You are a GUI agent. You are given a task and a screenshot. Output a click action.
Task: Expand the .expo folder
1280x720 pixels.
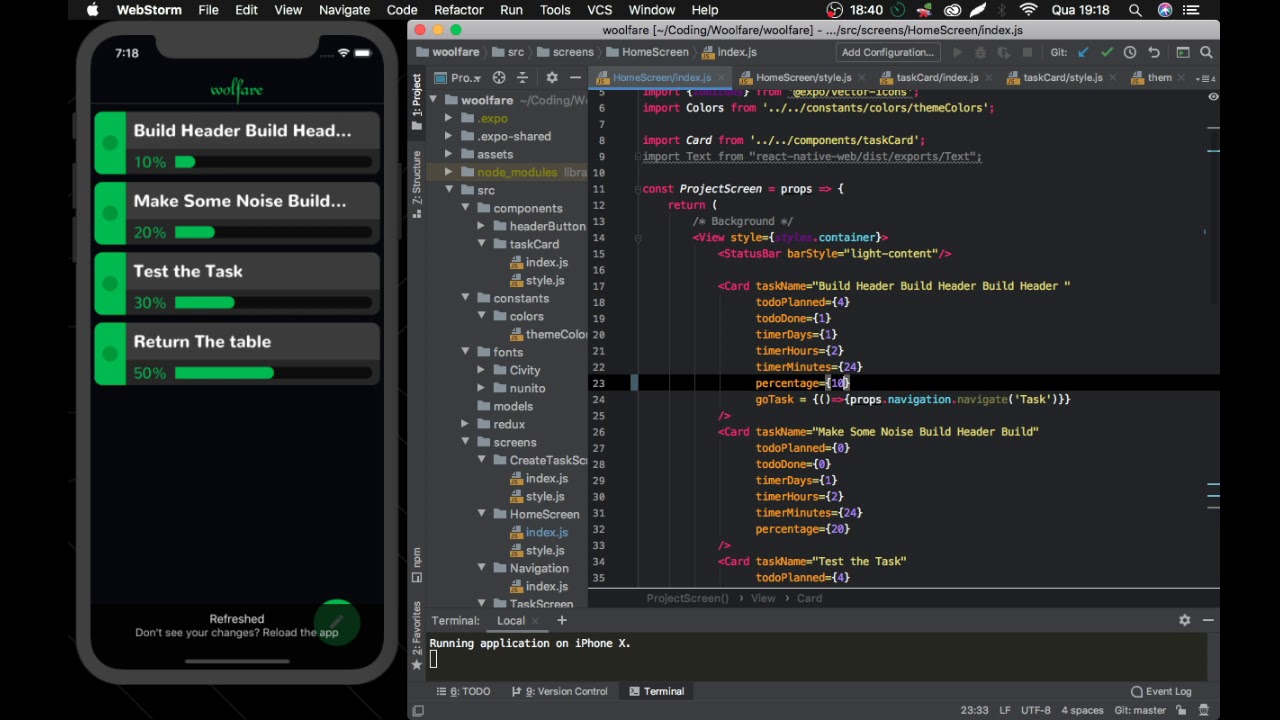[449, 118]
